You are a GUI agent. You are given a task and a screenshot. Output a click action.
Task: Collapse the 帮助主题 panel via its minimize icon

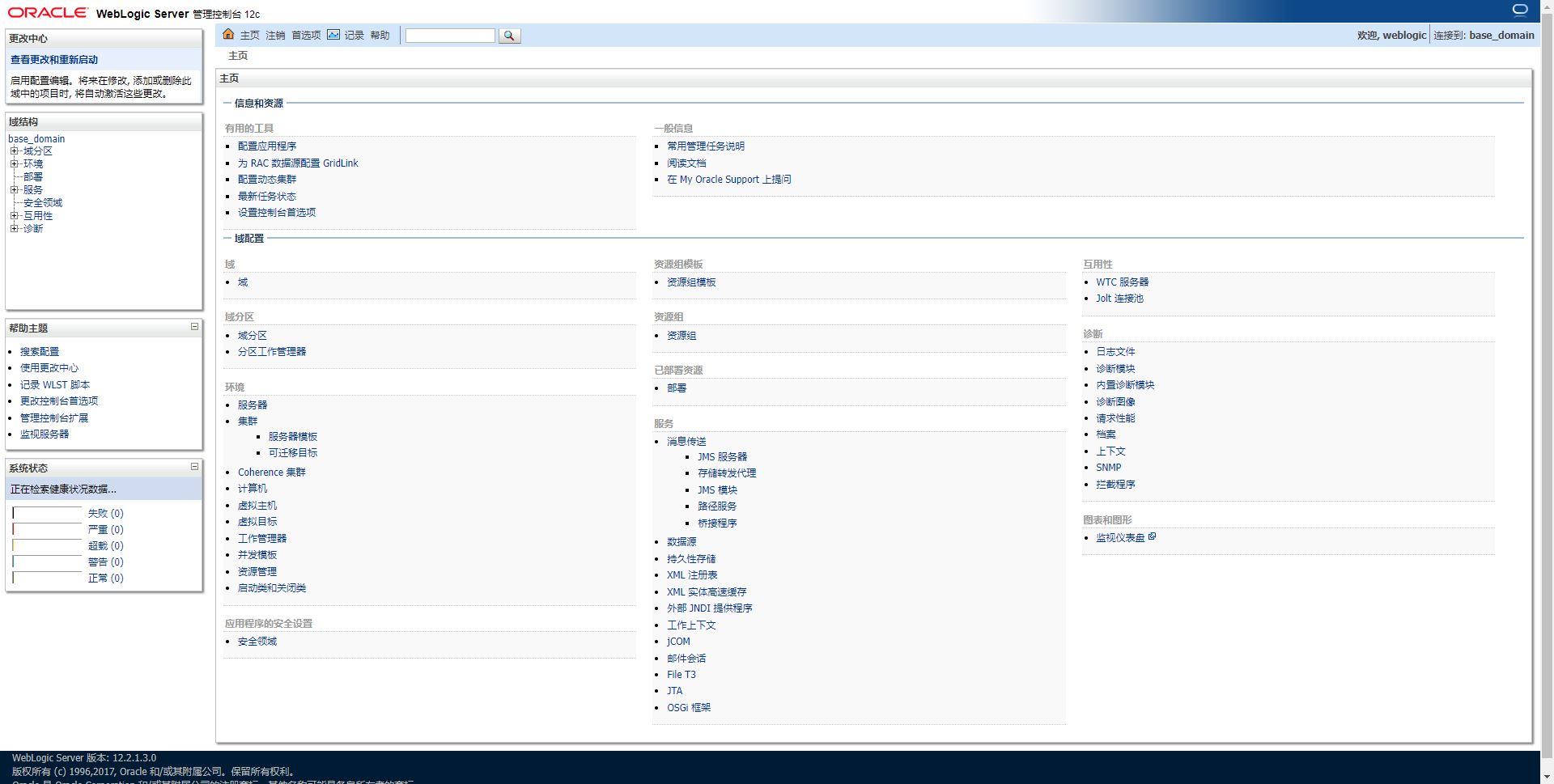(x=193, y=327)
